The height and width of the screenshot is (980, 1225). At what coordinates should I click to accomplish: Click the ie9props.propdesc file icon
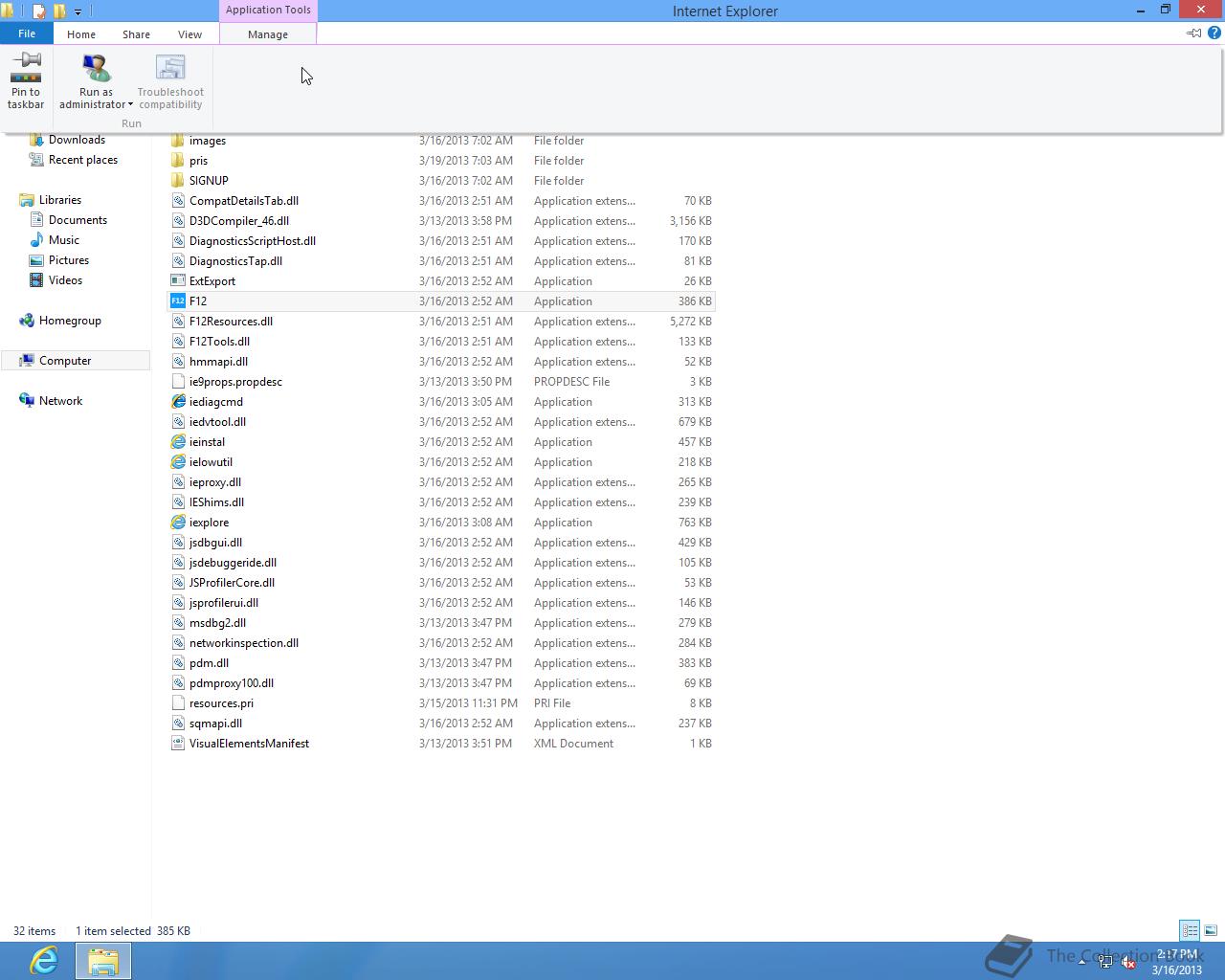pyautogui.click(x=177, y=382)
